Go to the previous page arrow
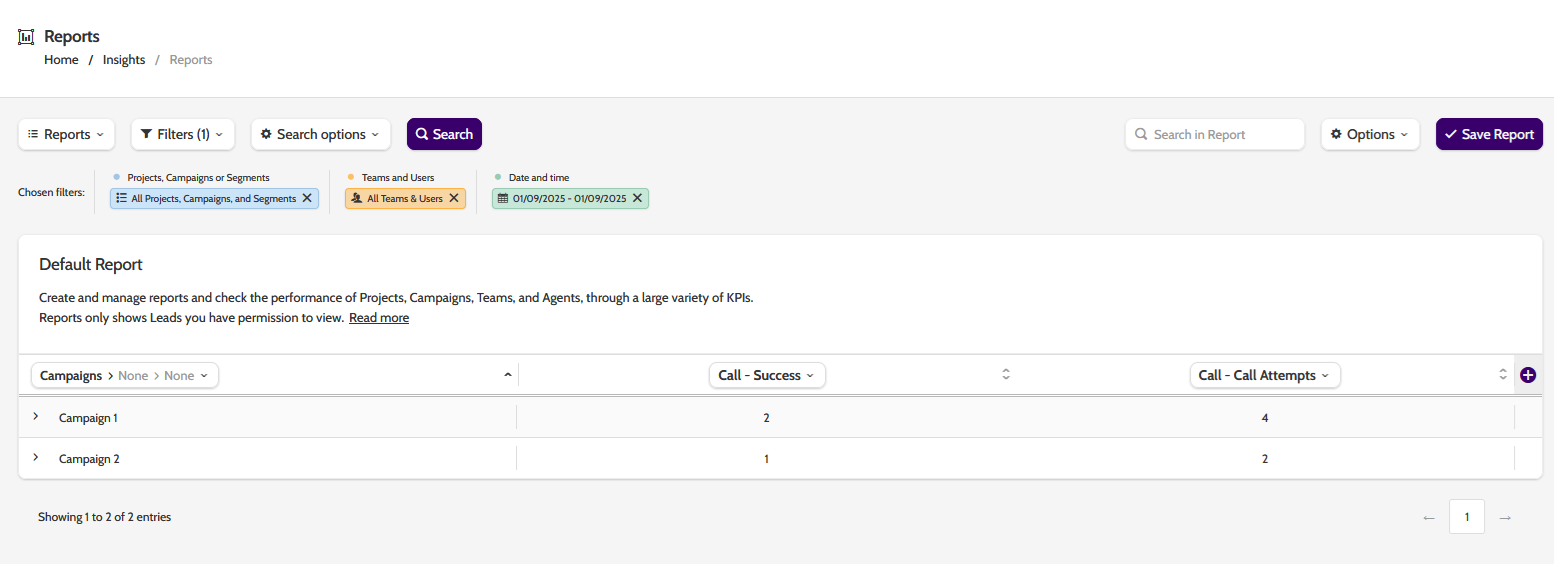This screenshot has width=1554, height=564. (x=1429, y=517)
